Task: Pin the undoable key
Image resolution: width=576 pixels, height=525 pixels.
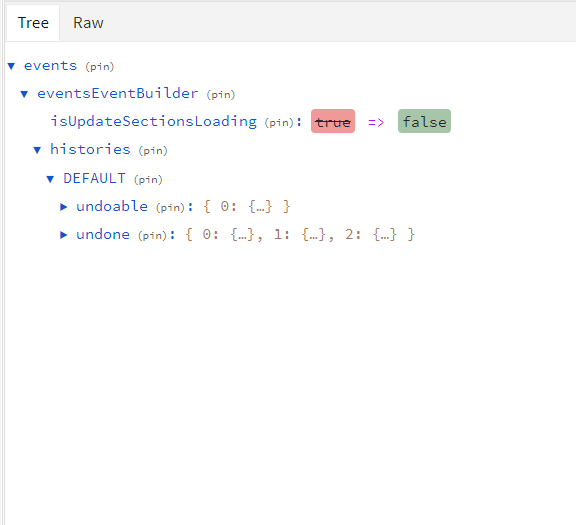Action: [x=170, y=208]
